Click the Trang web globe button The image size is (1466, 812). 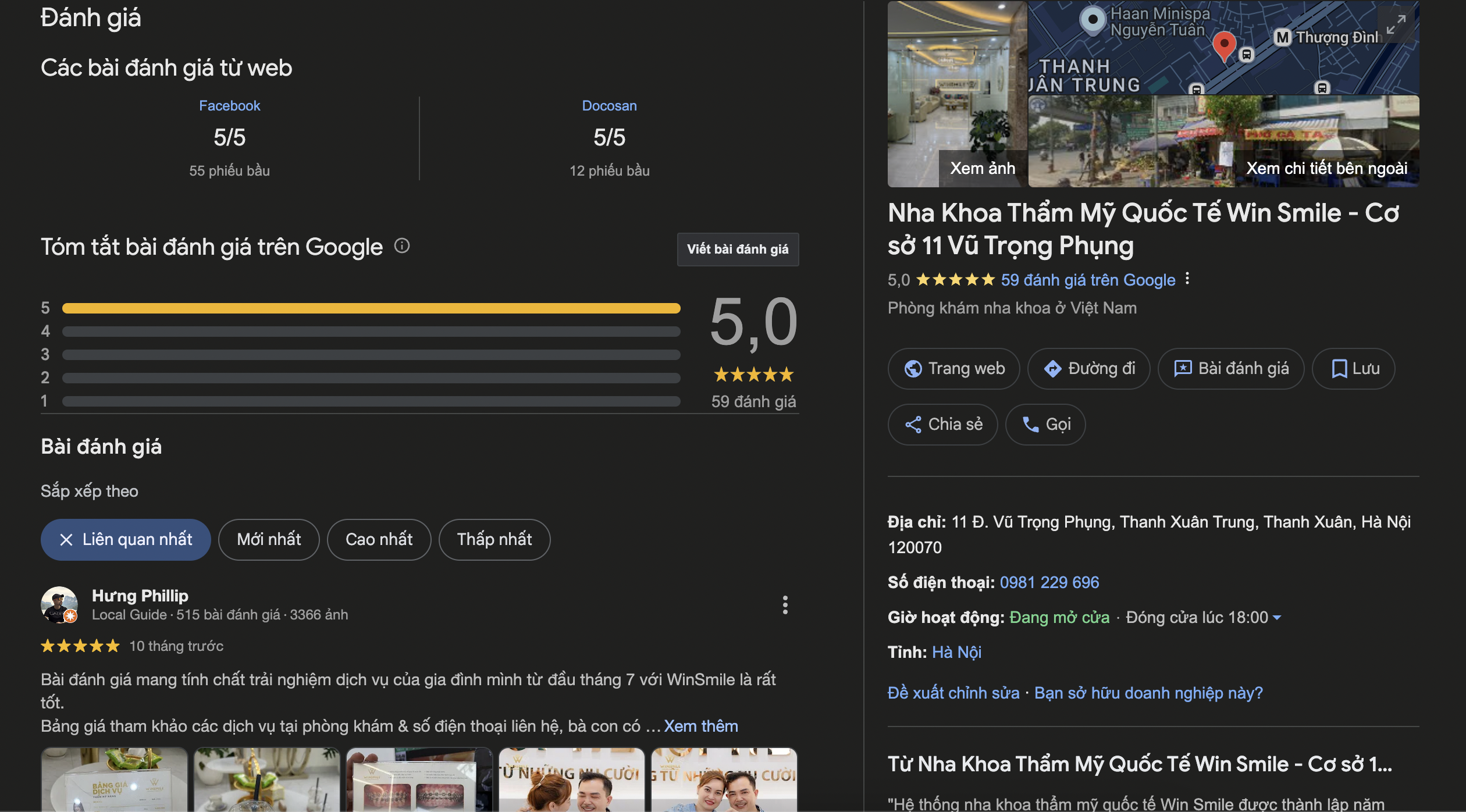tap(954, 369)
